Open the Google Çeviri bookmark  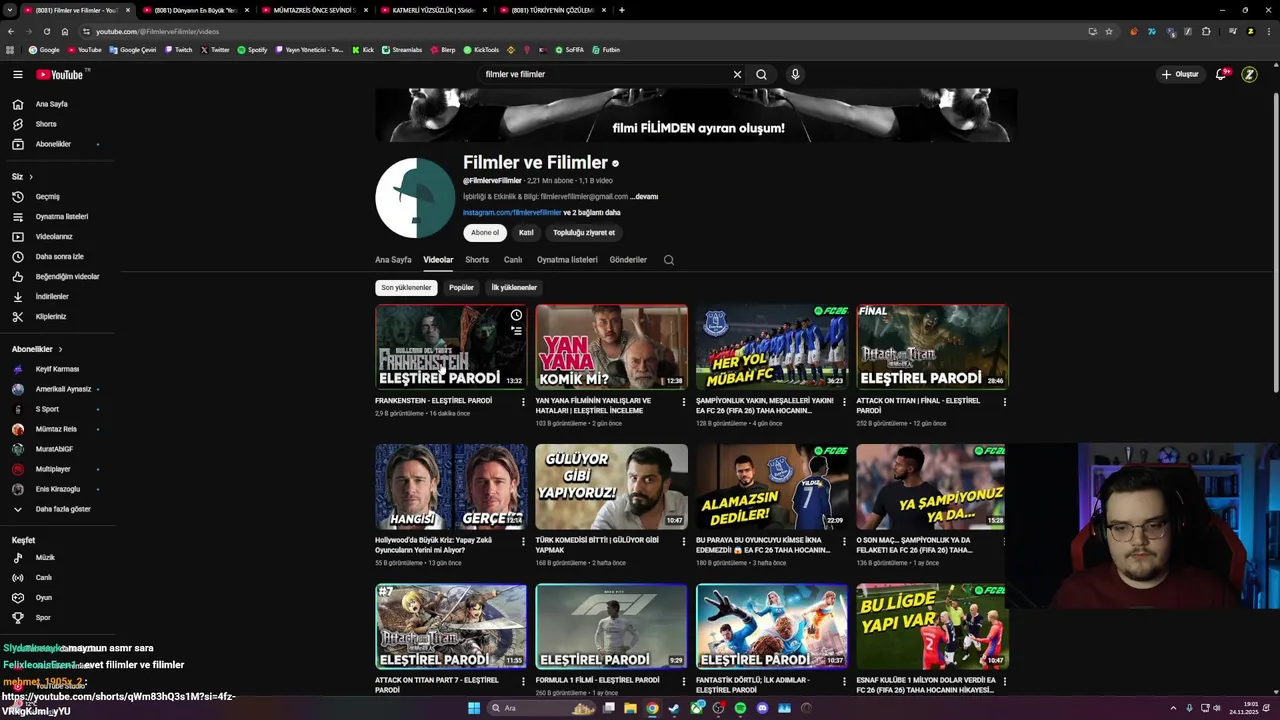133,49
